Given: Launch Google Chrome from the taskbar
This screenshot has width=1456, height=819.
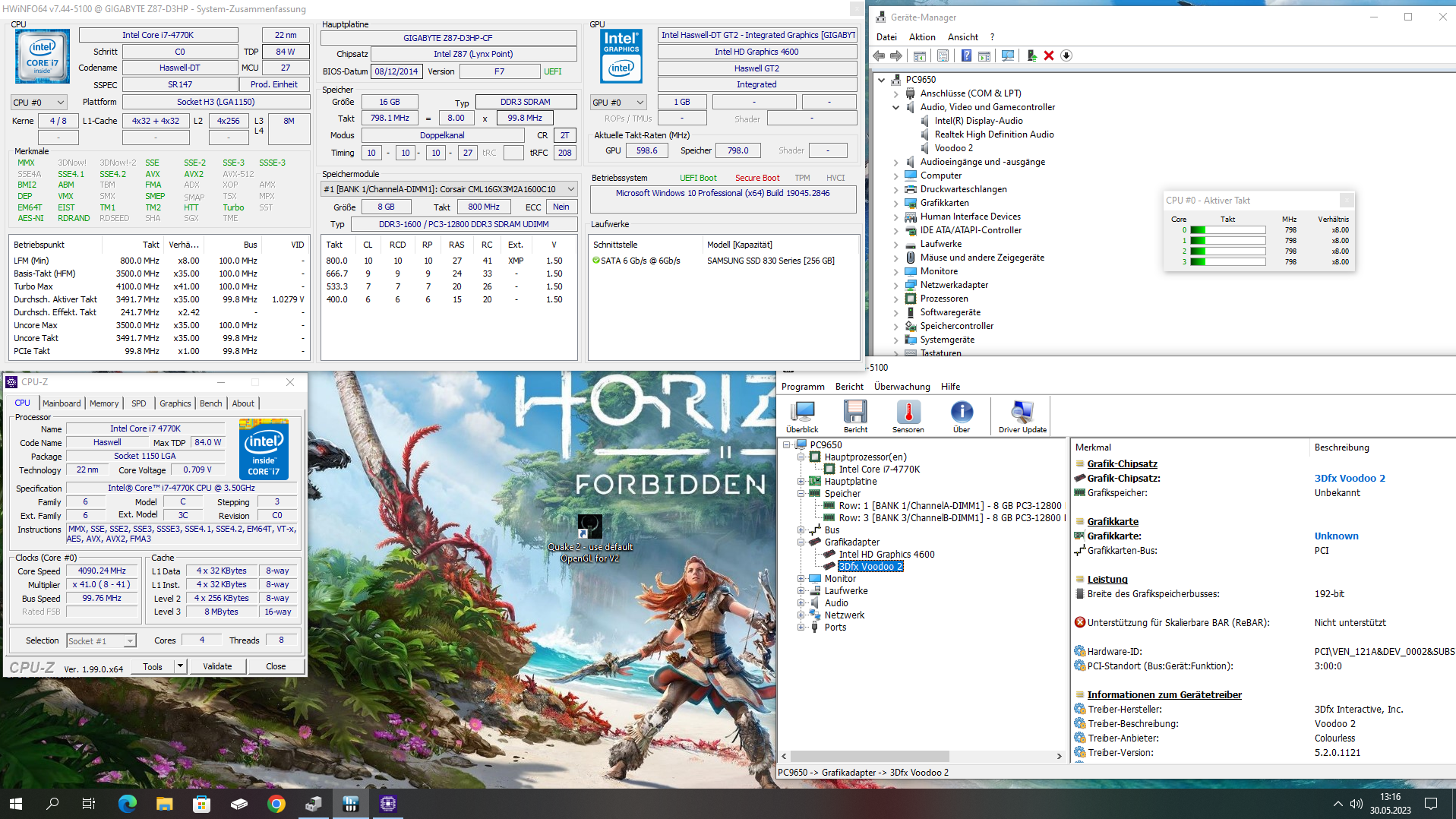Looking at the screenshot, I should 276,804.
